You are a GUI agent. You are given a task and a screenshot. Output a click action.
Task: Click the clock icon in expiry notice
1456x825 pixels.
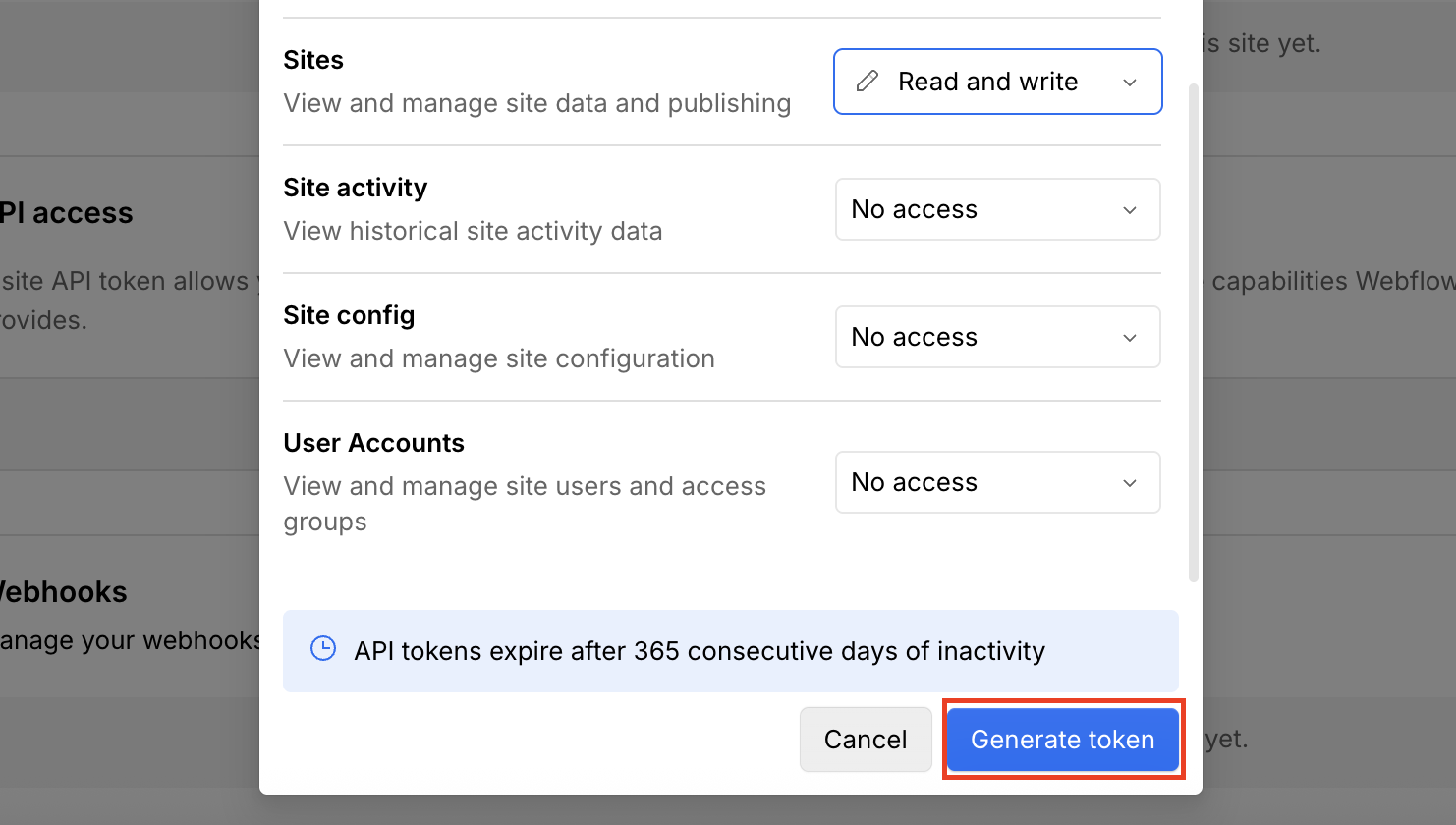tap(323, 649)
